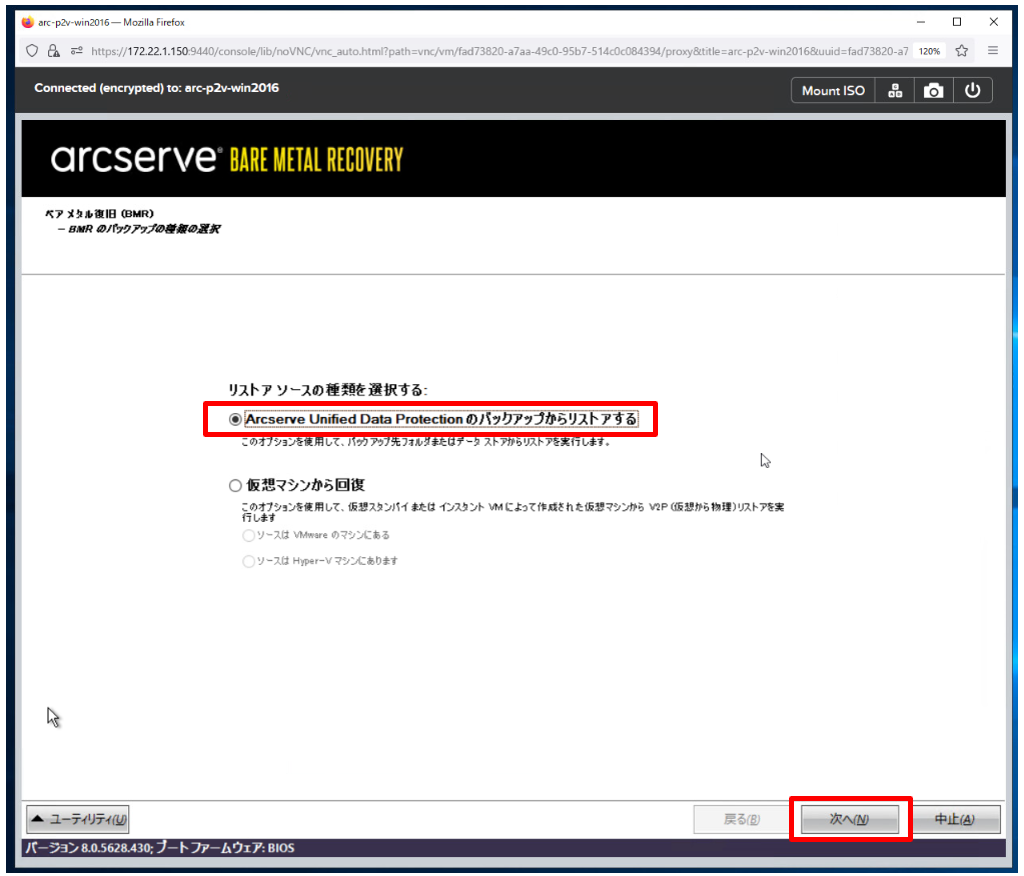Viewport: 1024px width, 876px height.
Task: Select restore from Arcserve Unified Data Protection backup
Action: pyautogui.click(x=236, y=419)
